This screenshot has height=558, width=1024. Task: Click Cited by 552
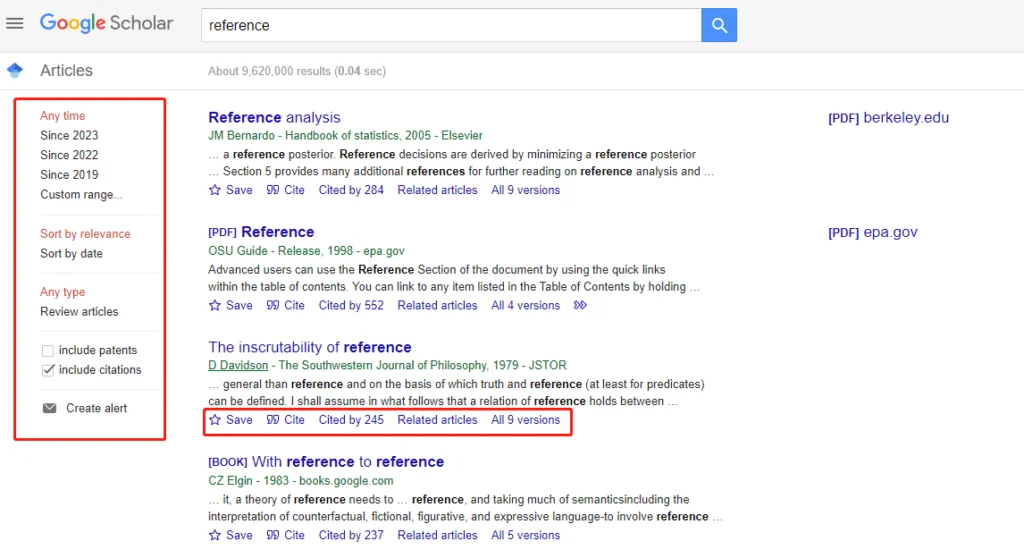351,305
